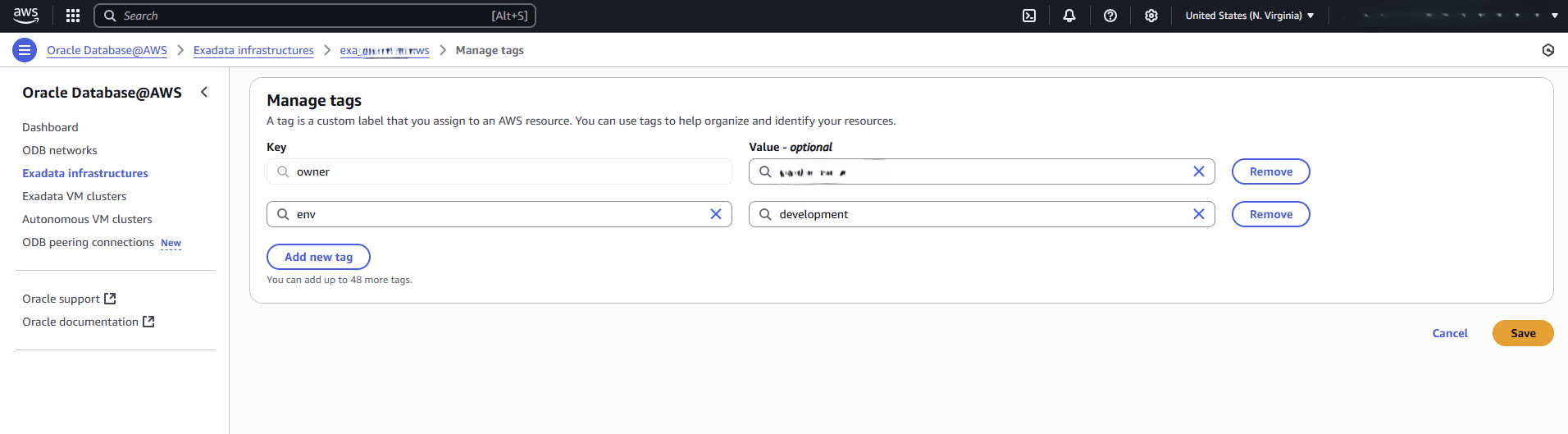Remove the env tag
This screenshot has height=434, width=1568.
(1271, 214)
